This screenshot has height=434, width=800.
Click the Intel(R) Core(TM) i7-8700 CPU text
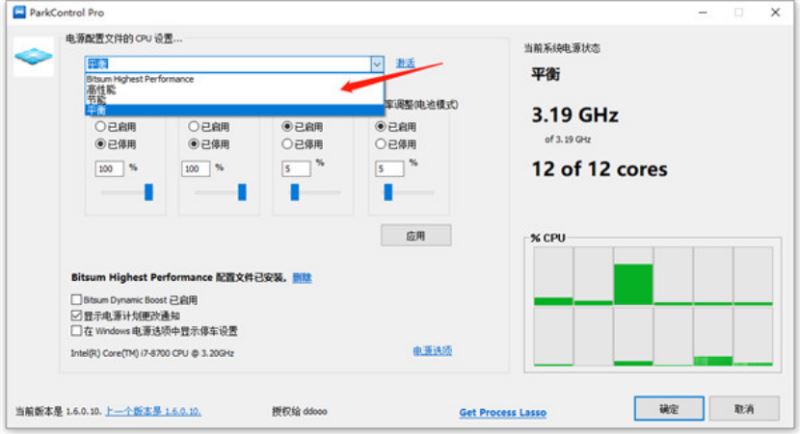click(153, 353)
